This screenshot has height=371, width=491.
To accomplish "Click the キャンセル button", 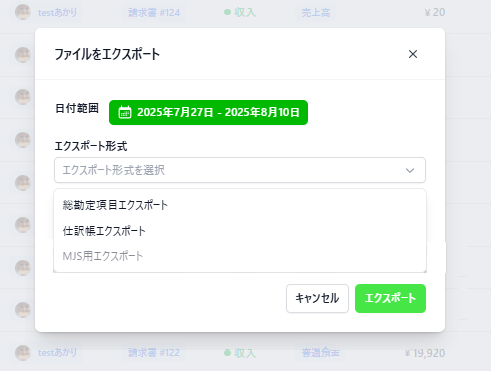I will point(317,298).
